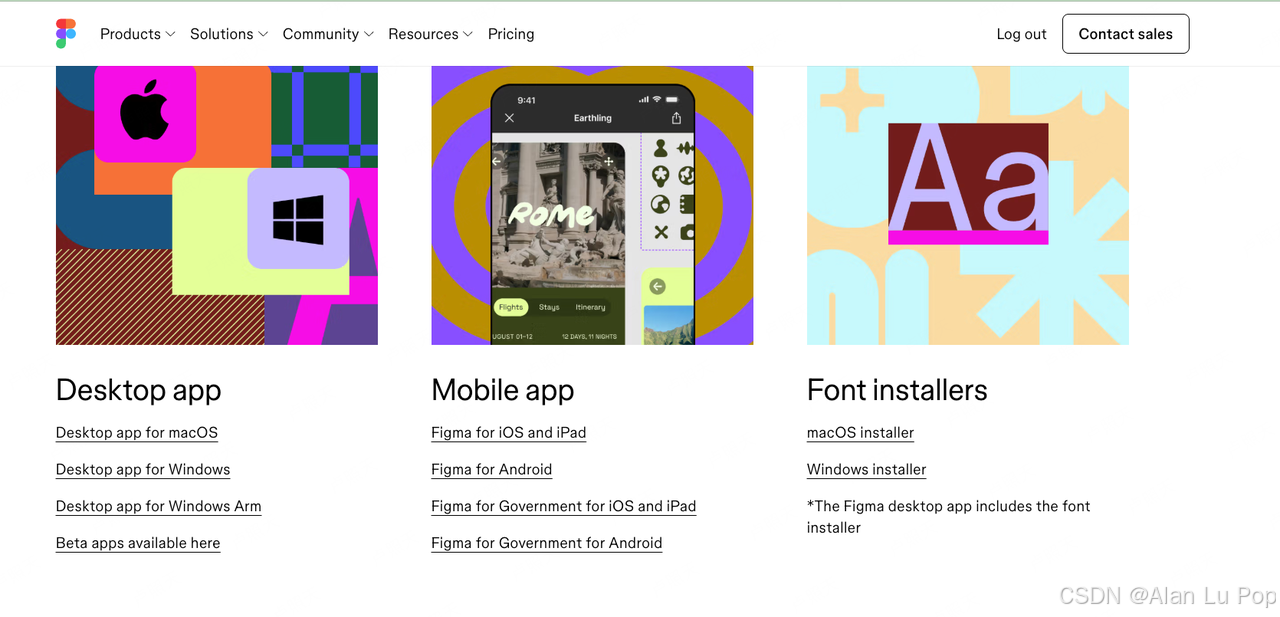The height and width of the screenshot is (617, 1280).
Task: Click the Desktop app heading
Action: (139, 390)
